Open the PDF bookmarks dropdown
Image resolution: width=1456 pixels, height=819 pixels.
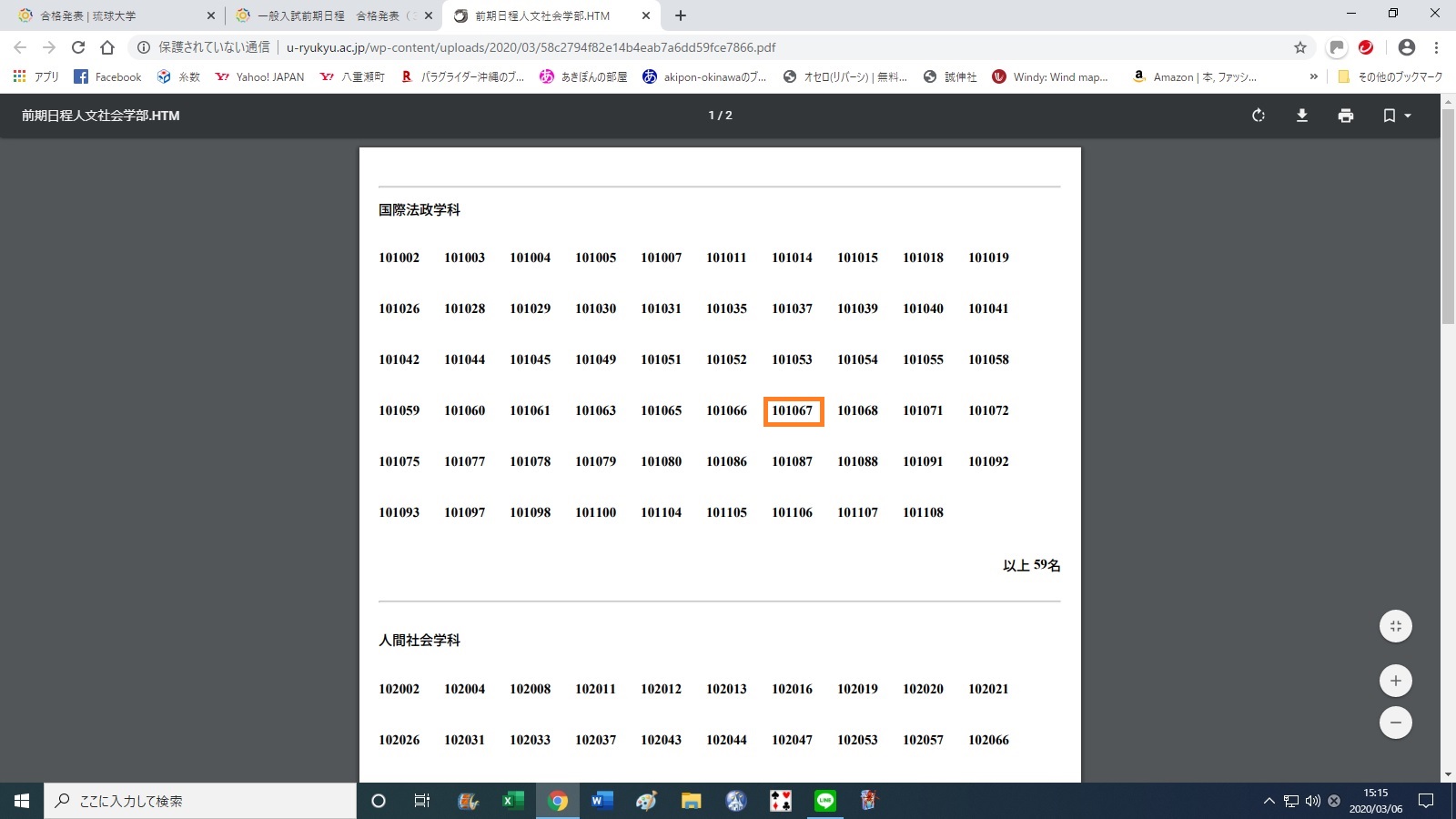coord(1396,116)
